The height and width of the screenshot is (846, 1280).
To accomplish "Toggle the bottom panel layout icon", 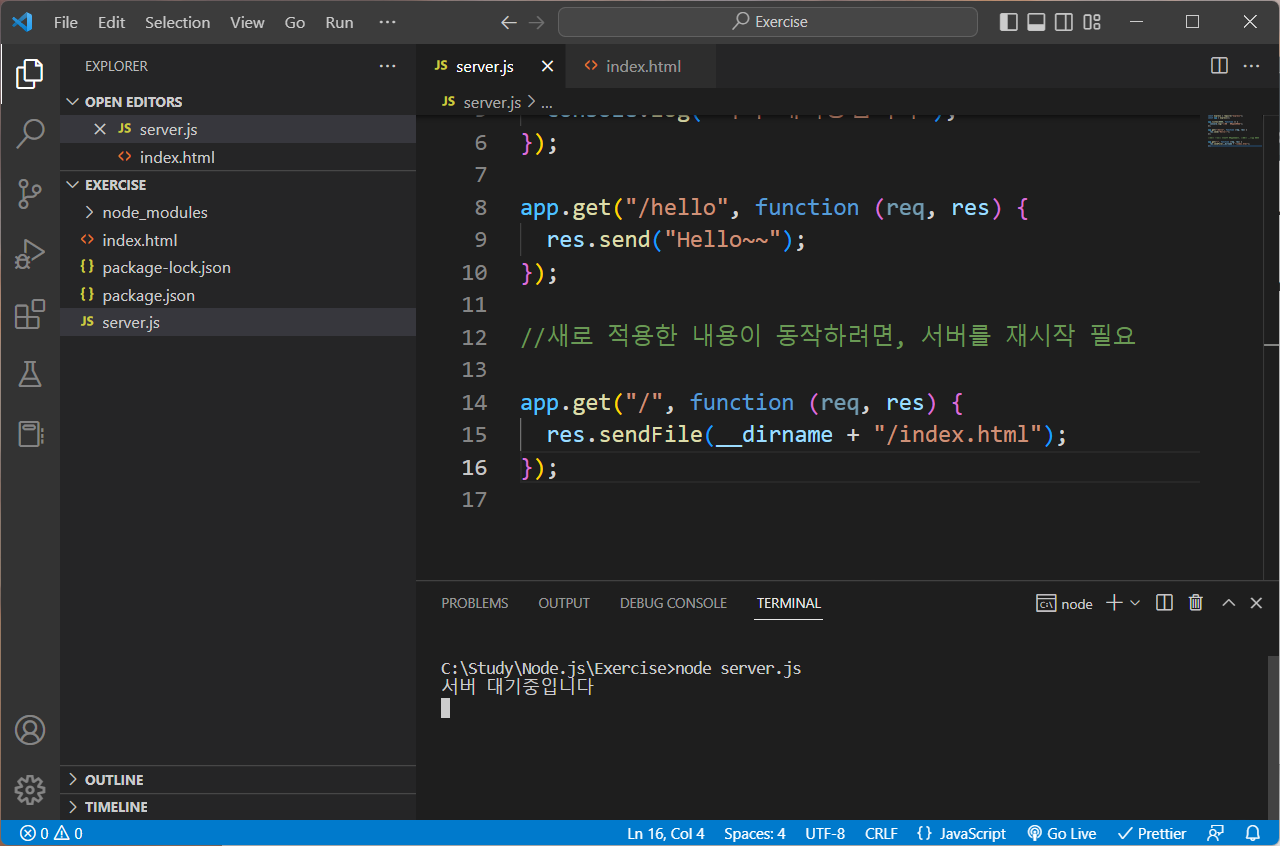I will [x=1037, y=22].
